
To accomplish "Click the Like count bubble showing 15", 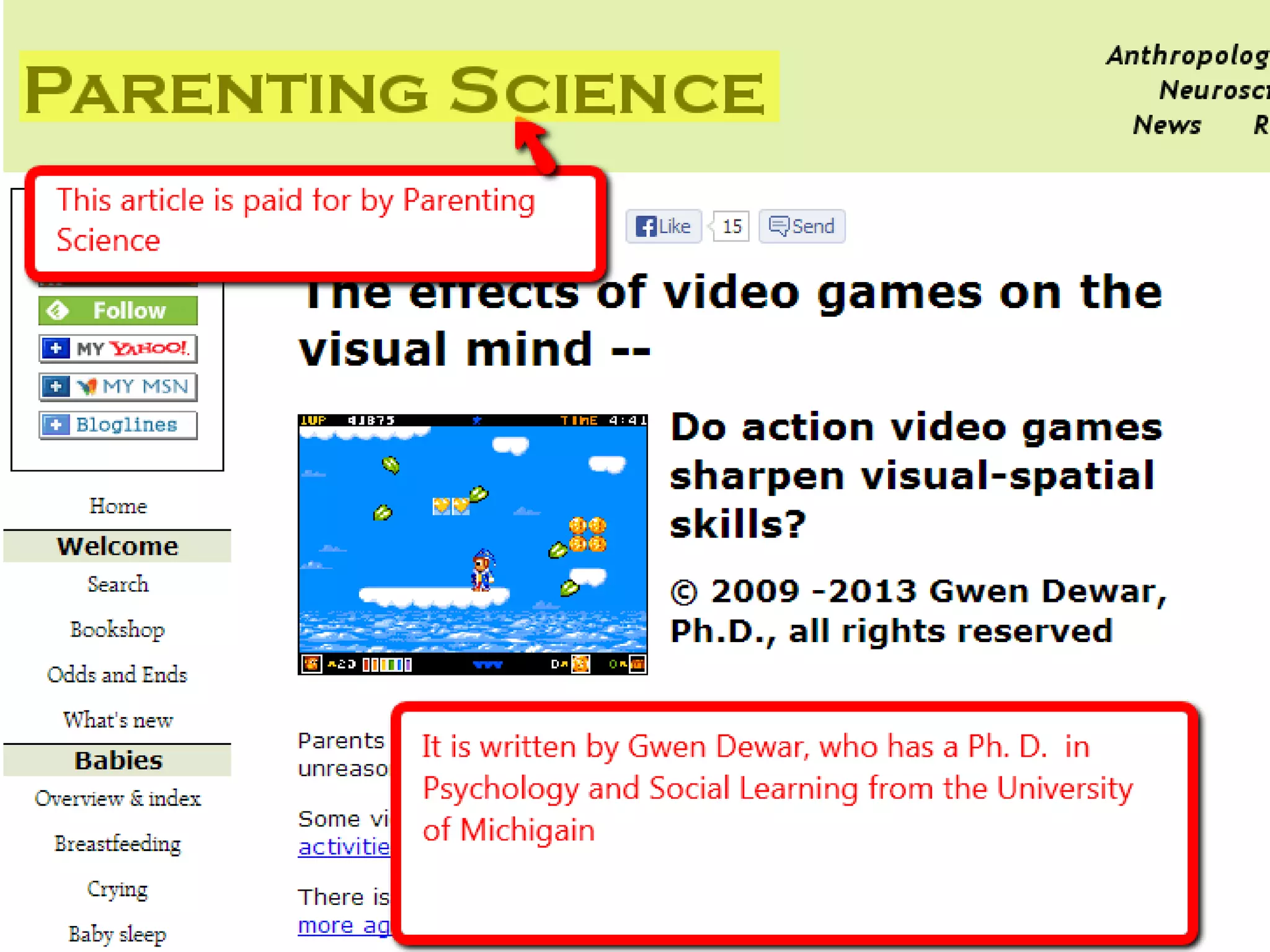I will tap(732, 226).
